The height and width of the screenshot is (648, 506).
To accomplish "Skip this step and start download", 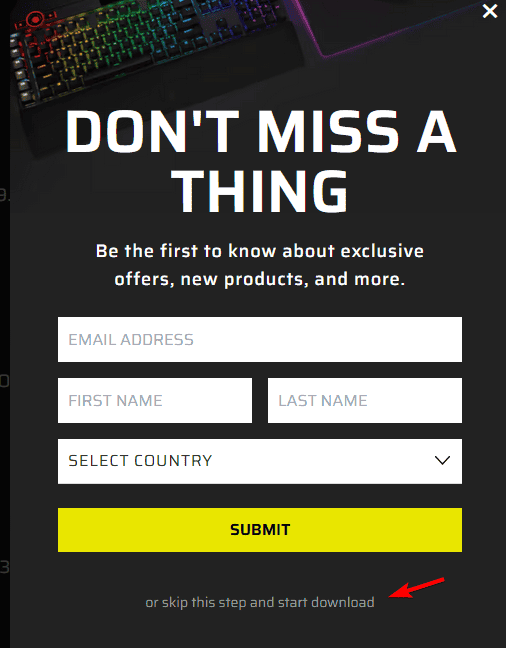I will coord(260,603).
